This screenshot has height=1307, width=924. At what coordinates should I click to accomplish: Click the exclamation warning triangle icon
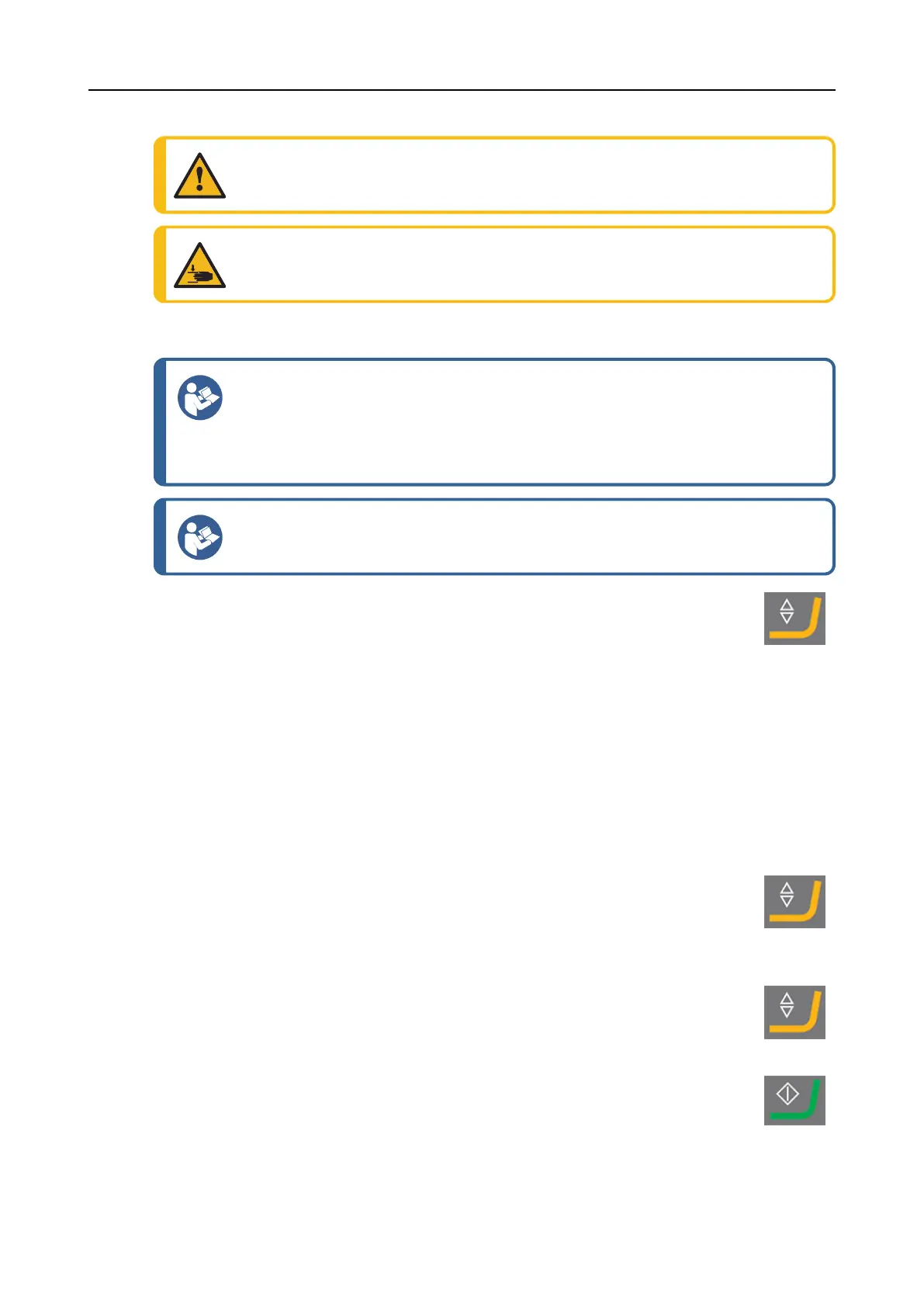click(x=199, y=176)
